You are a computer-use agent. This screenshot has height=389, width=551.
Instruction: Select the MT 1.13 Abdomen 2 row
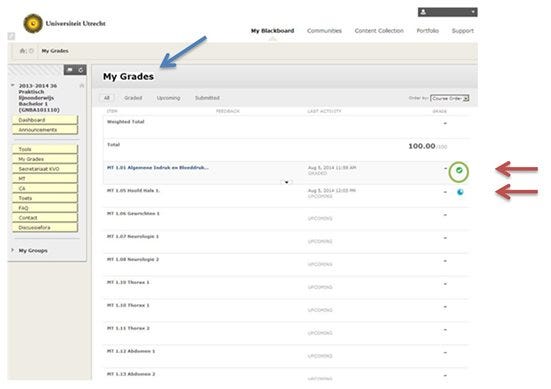pyautogui.click(x=286, y=375)
